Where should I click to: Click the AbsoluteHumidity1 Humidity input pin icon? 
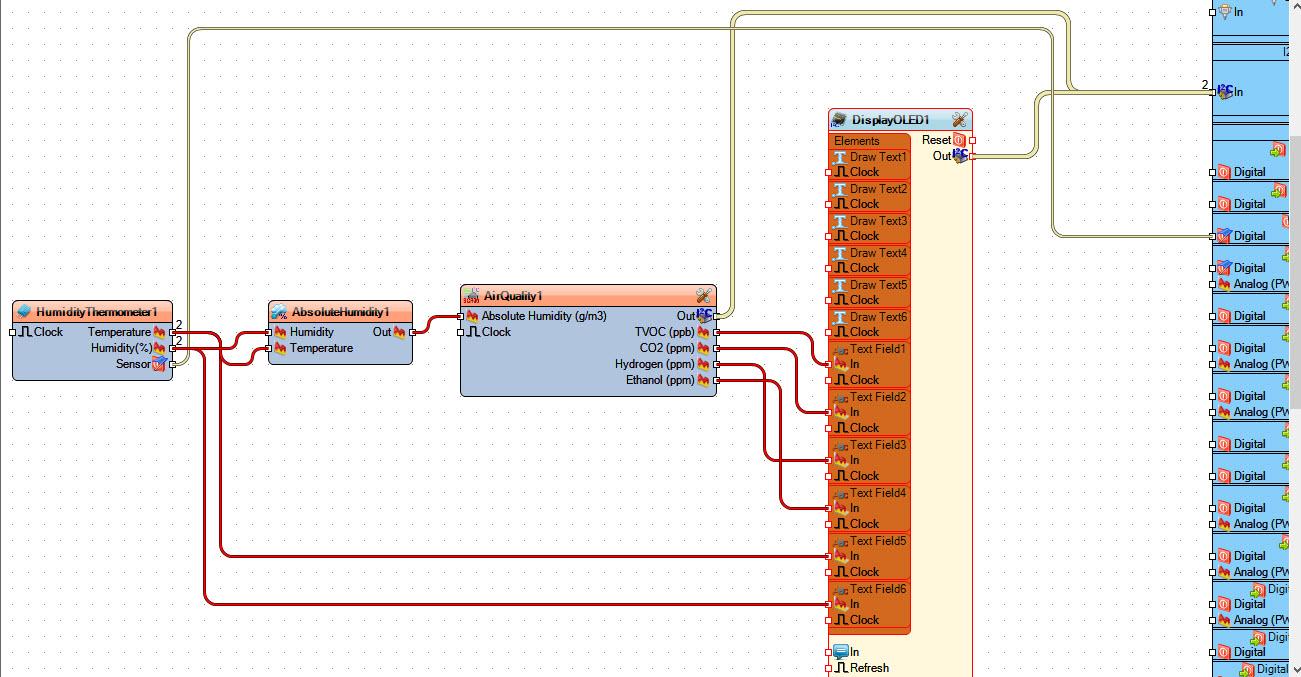point(281,332)
